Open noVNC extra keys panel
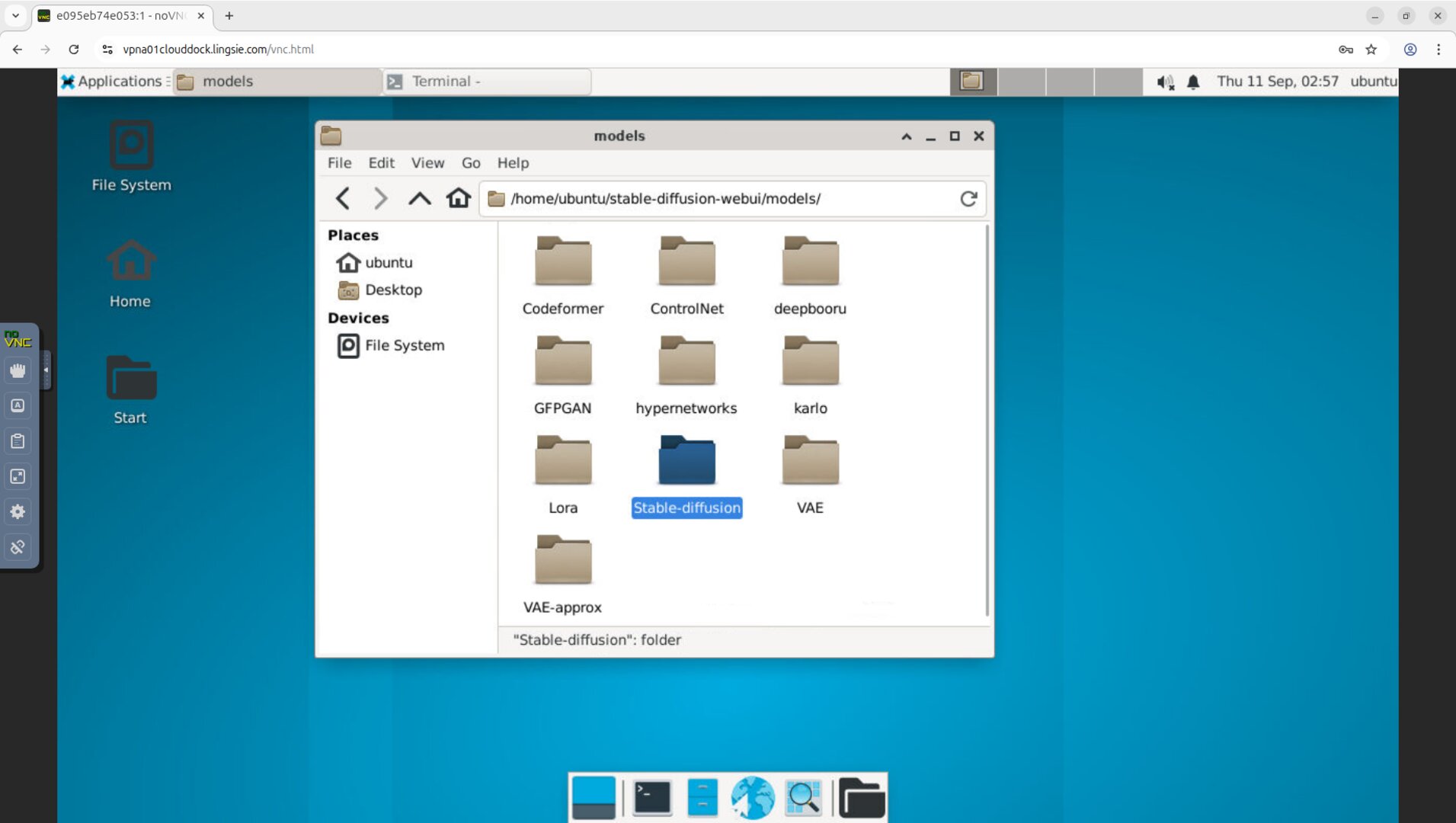This screenshot has width=1456, height=823. (17, 405)
